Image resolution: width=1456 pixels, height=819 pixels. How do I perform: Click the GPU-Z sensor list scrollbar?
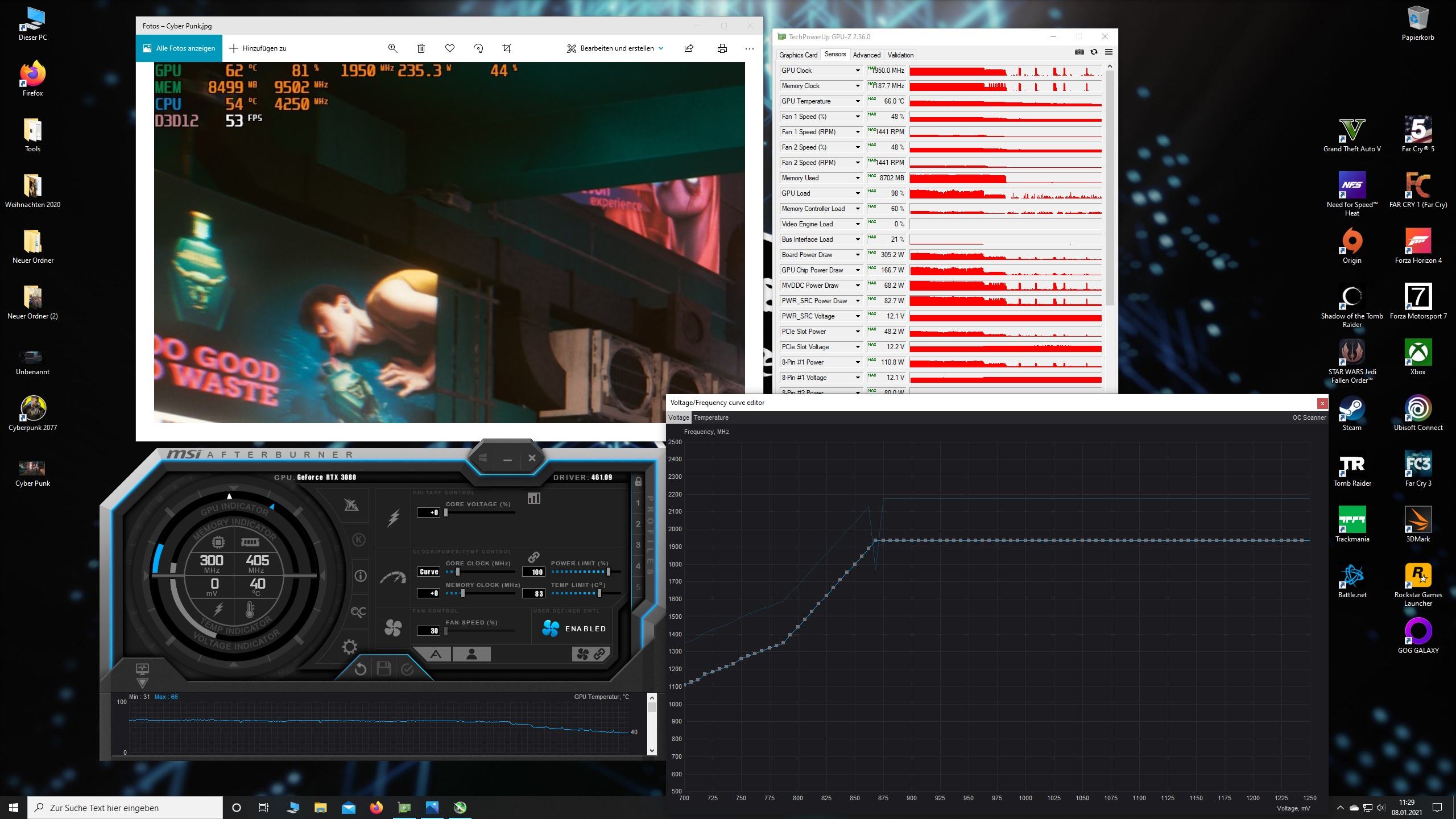(x=1110, y=188)
